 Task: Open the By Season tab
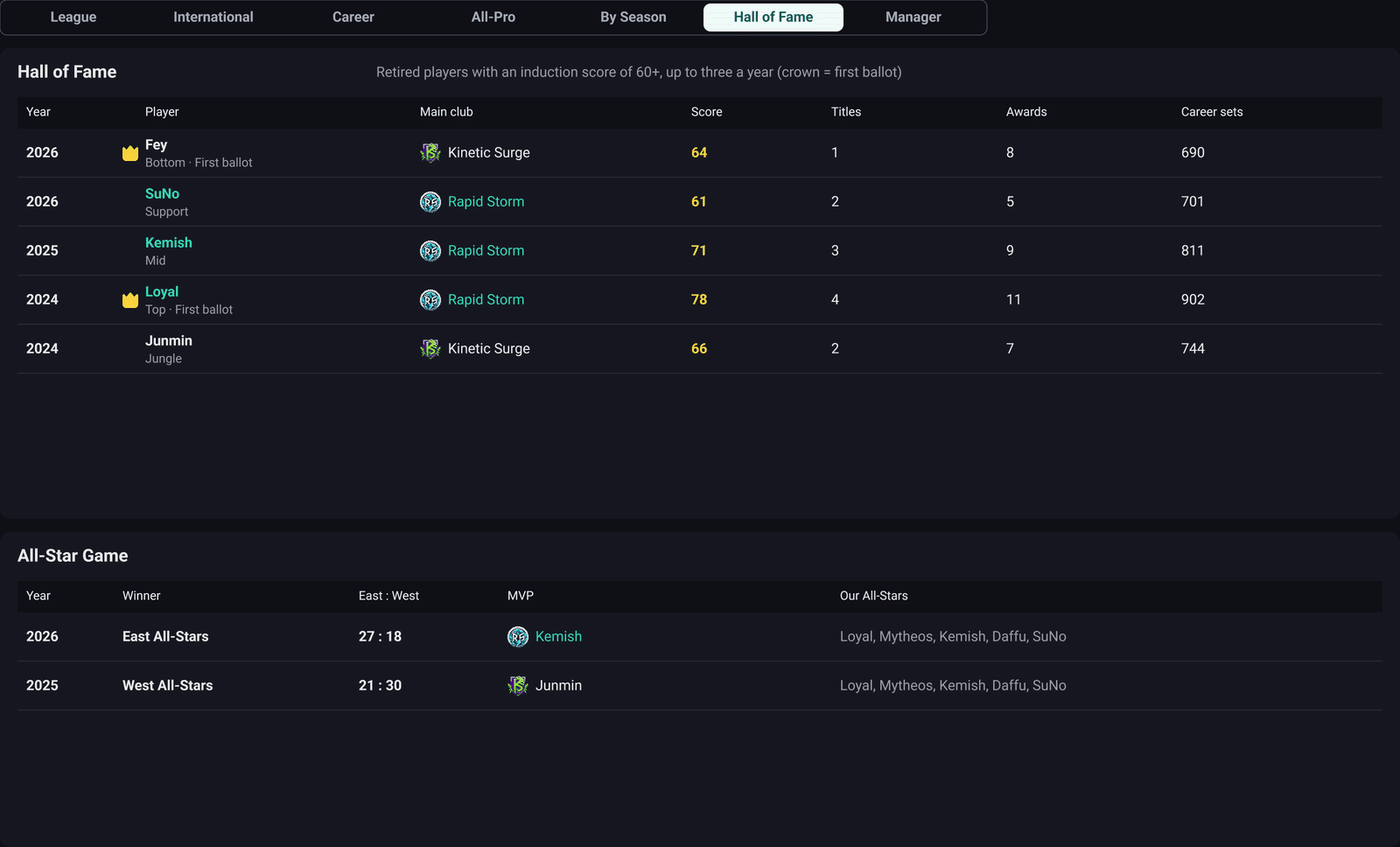(633, 17)
